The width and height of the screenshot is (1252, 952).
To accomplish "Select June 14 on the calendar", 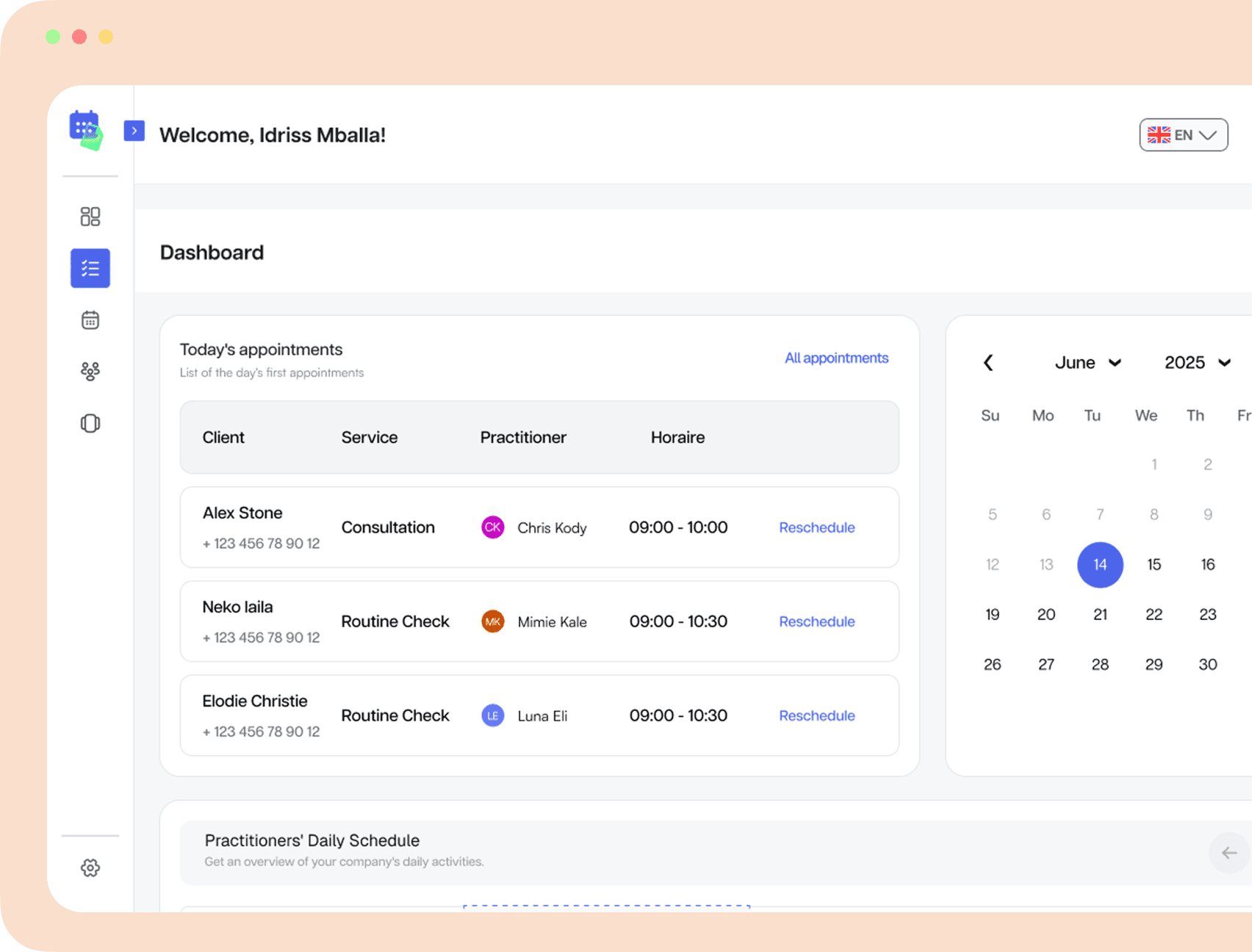I will click(x=1100, y=565).
